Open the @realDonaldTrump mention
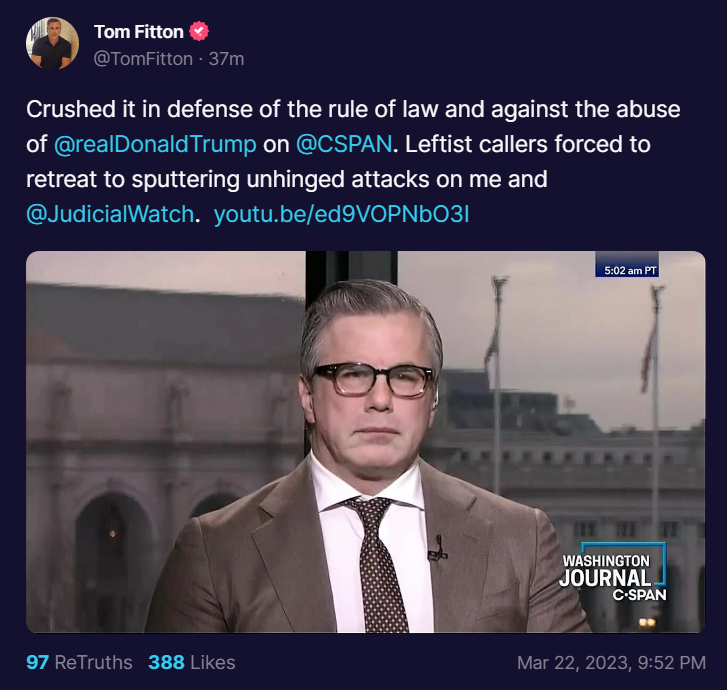 pos(155,144)
